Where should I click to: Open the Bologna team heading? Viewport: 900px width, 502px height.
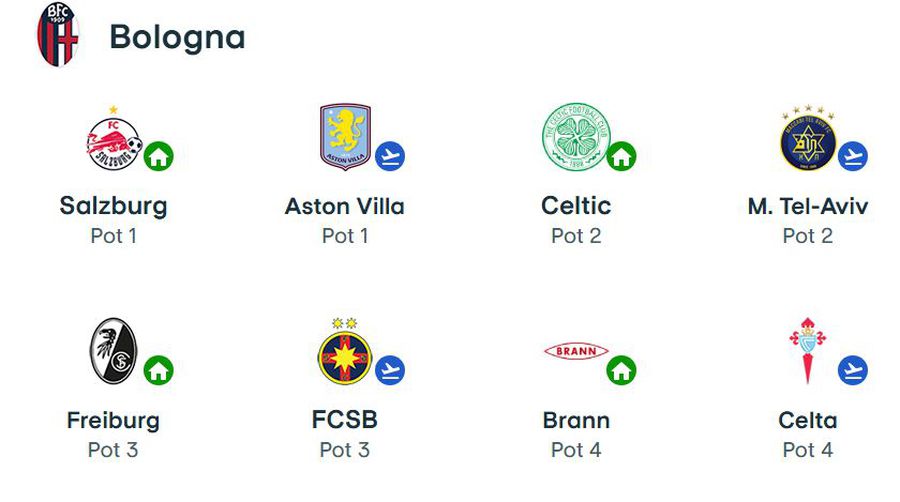[177, 38]
